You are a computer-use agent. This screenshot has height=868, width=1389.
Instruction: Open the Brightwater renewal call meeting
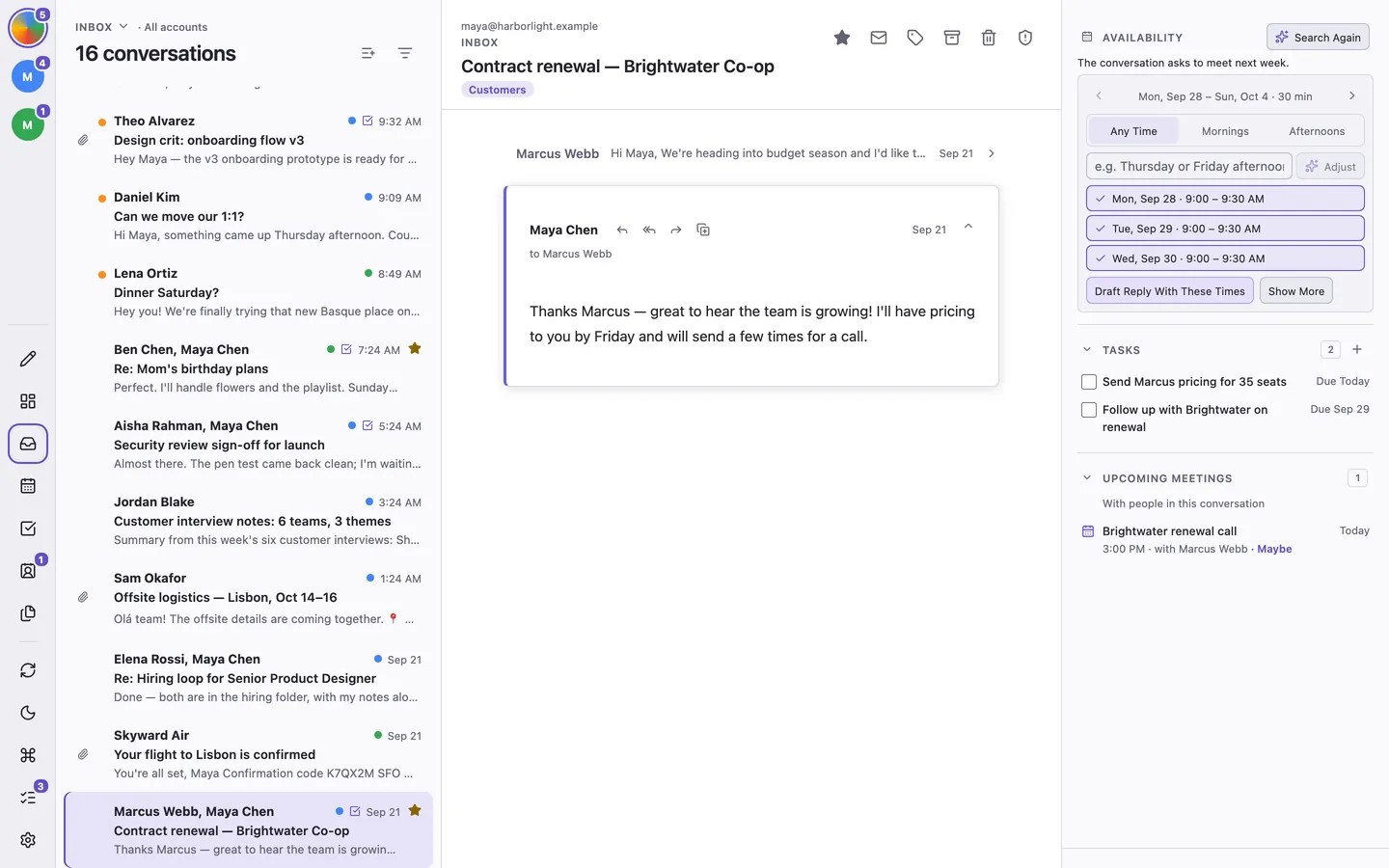(1226, 540)
